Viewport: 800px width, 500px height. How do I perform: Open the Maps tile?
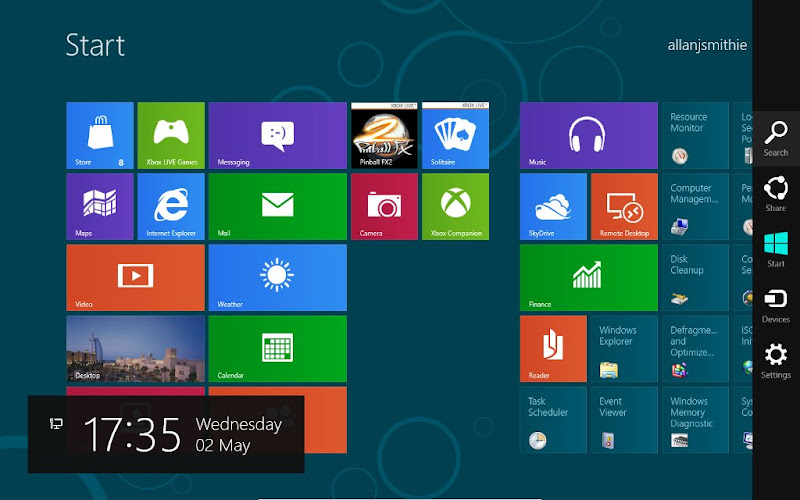(x=100, y=206)
